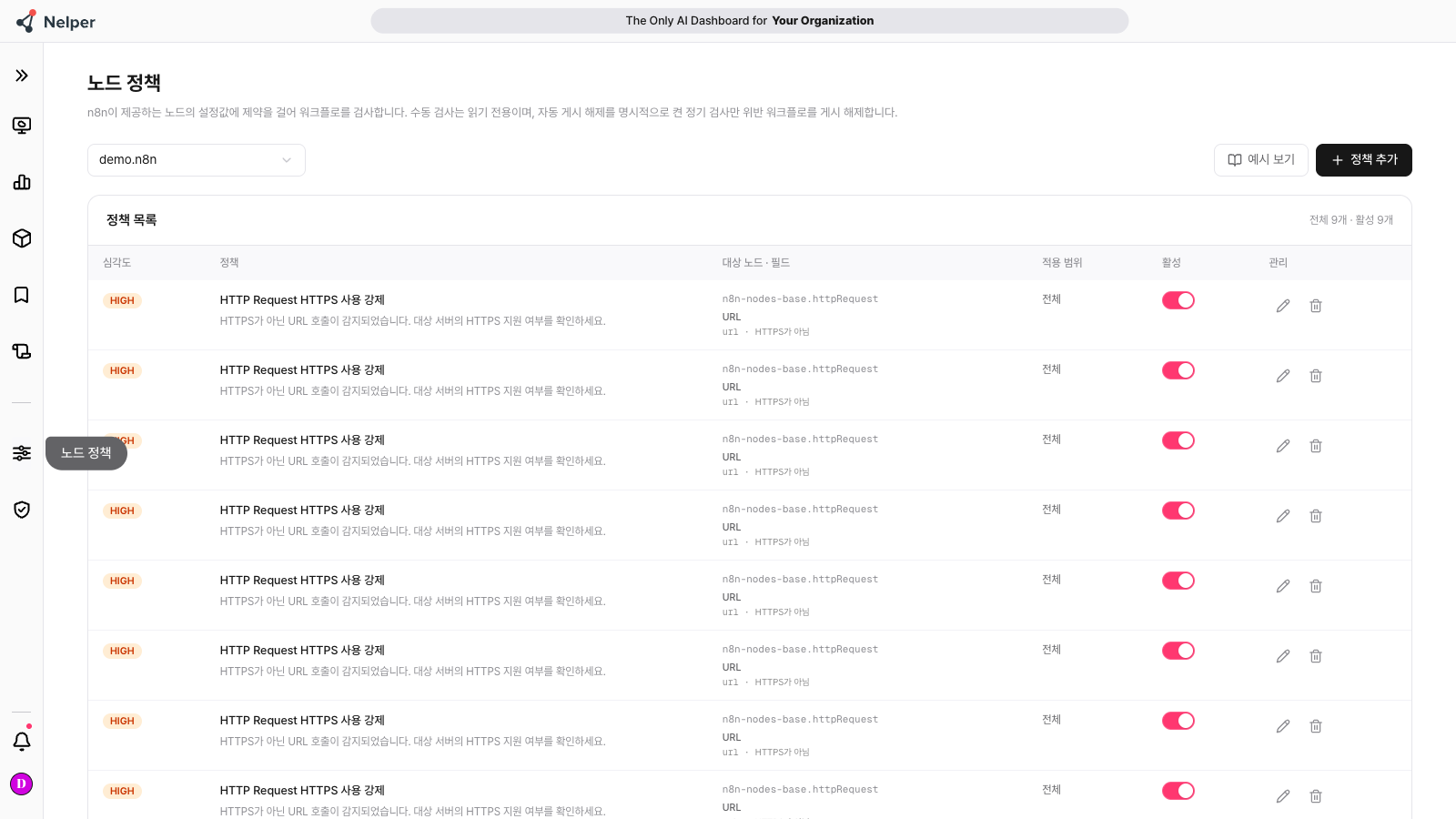Open the monitor dashboard sidebar icon
The height and width of the screenshot is (819, 1456).
(x=22, y=126)
